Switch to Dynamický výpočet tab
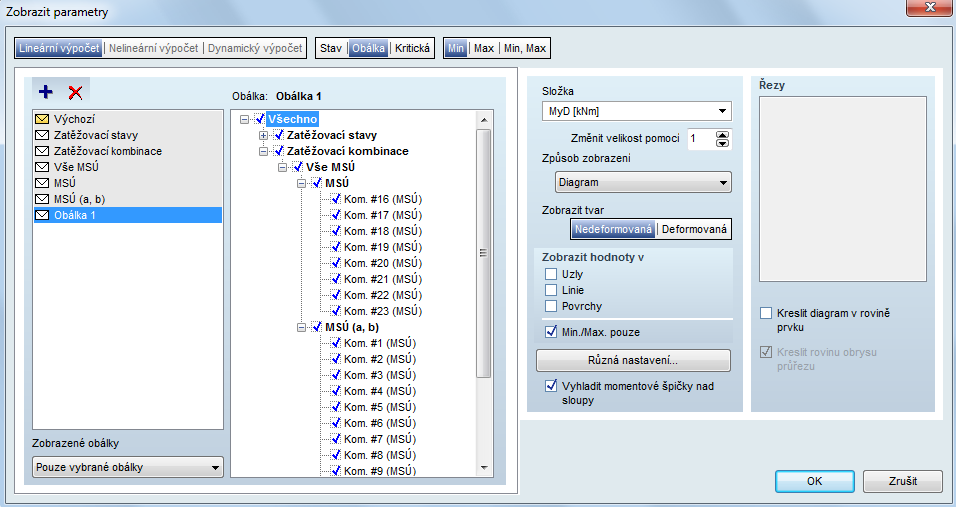Screen dimensions: 956x507 (255, 48)
